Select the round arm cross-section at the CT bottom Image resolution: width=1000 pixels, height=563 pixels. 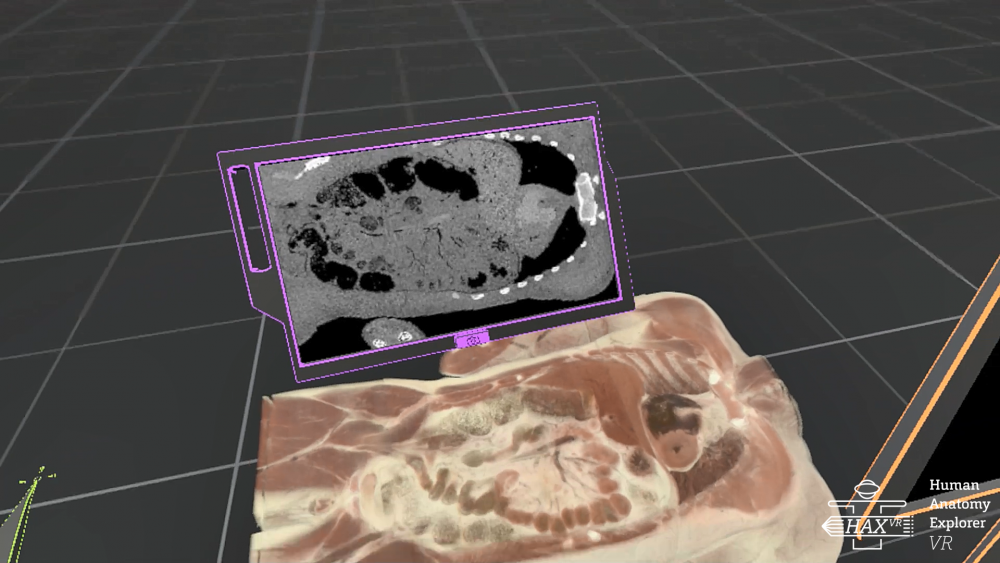(x=385, y=332)
